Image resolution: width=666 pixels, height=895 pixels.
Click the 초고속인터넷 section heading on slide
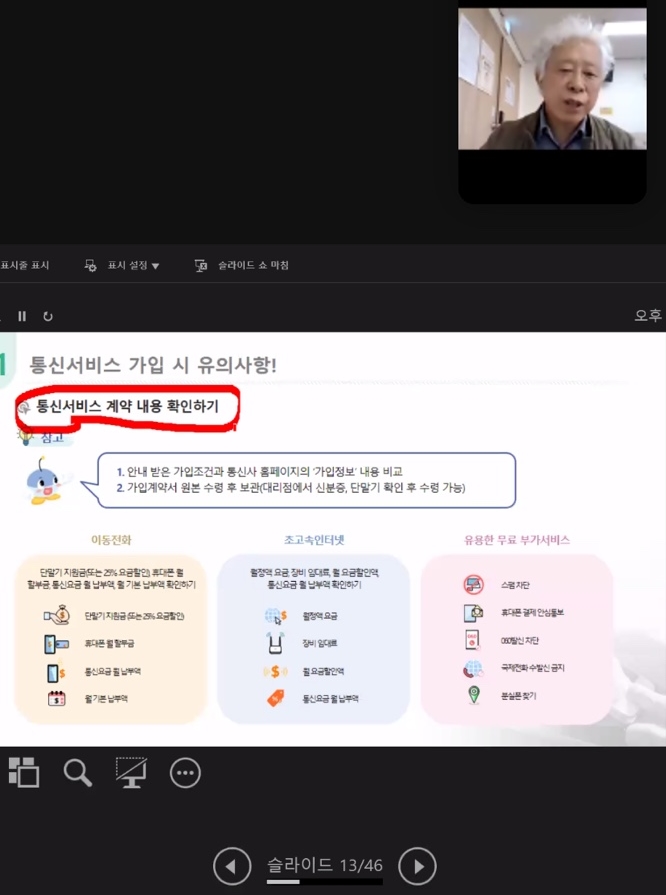(313, 540)
